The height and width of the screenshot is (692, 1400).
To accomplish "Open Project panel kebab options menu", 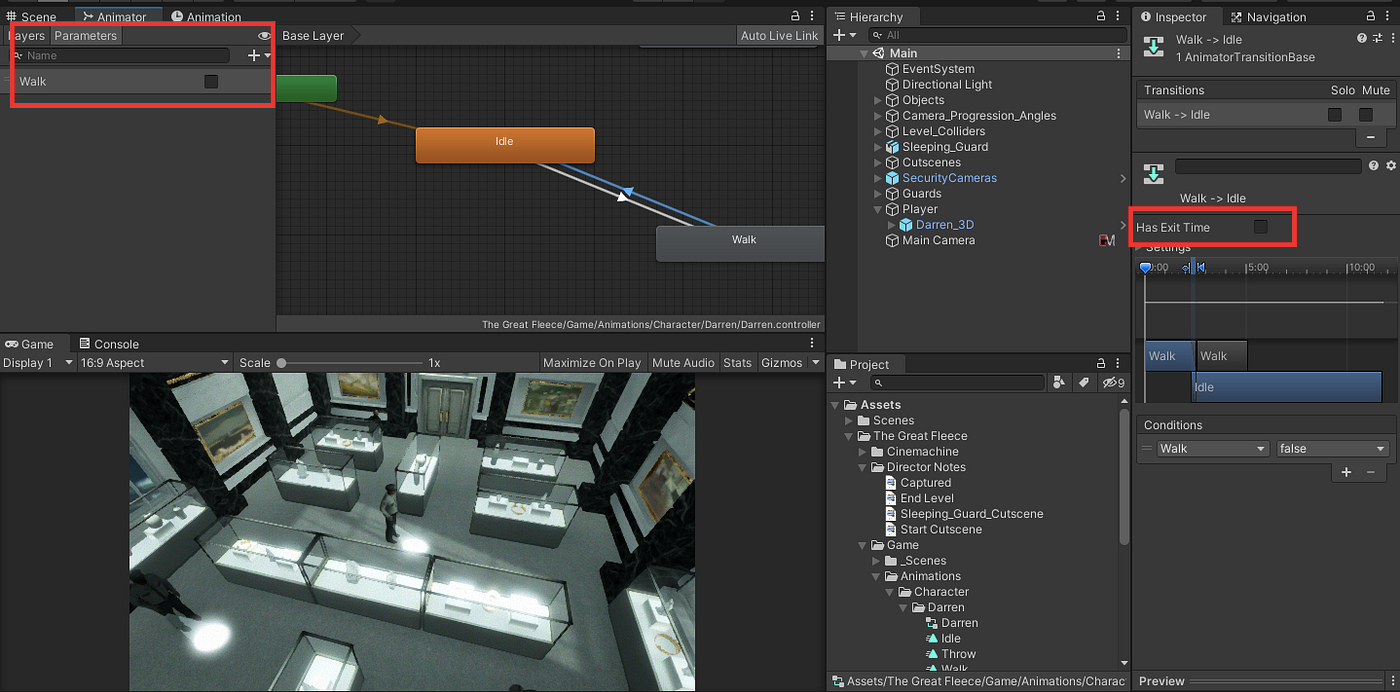I will click(1119, 364).
